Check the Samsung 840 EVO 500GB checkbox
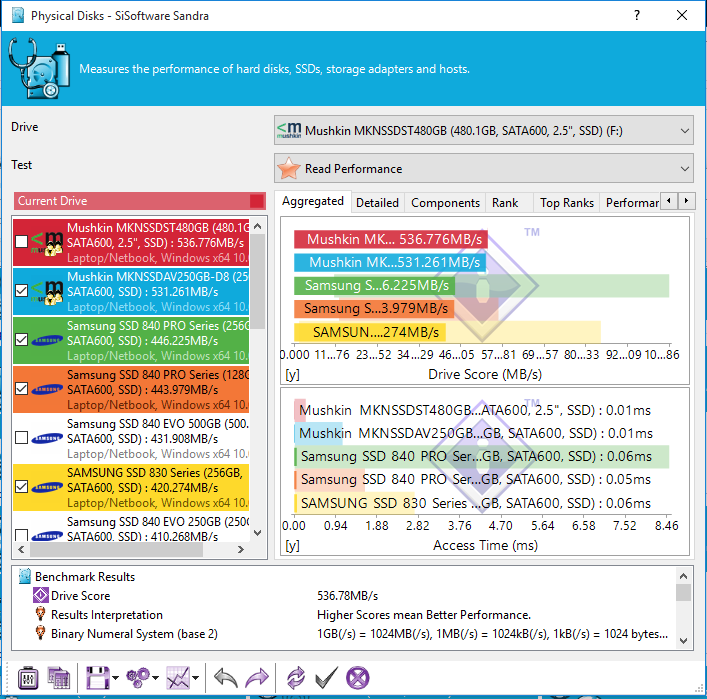Screen dimensions: 707x699 click(21, 438)
